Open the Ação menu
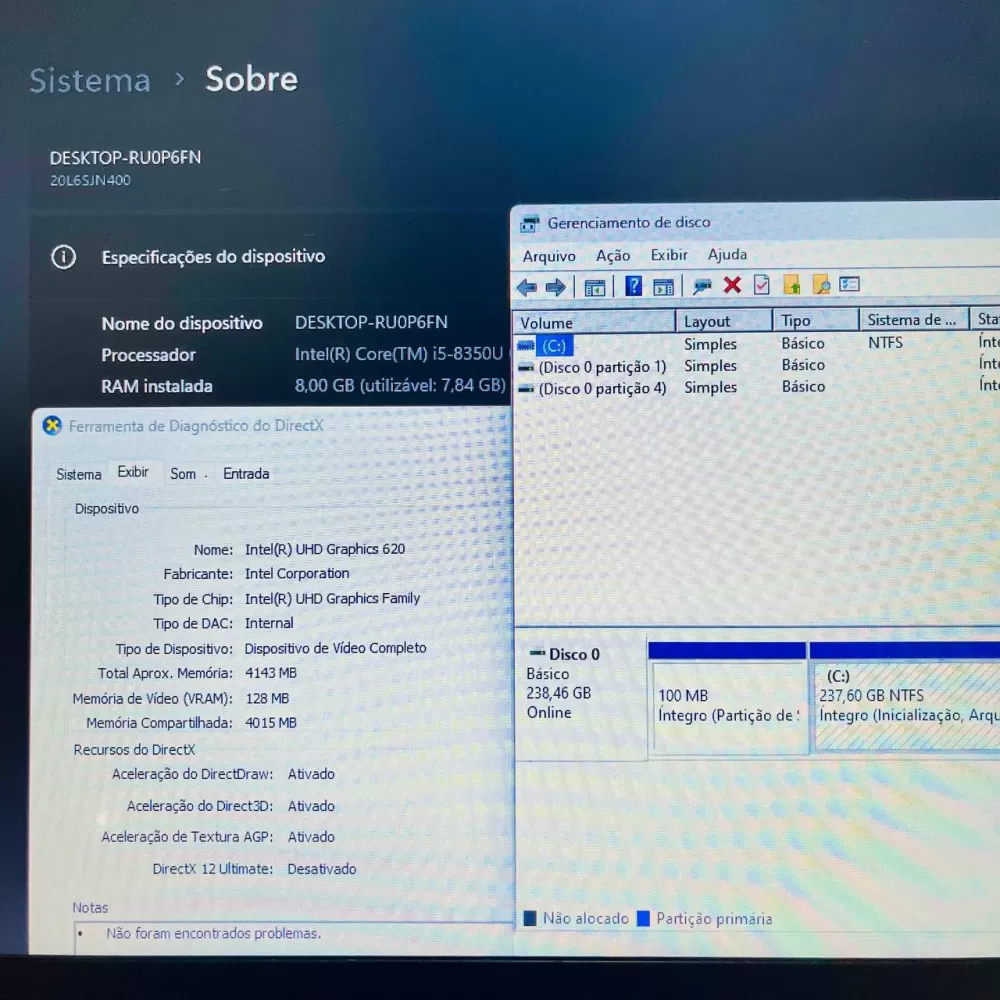Image resolution: width=1000 pixels, height=1000 pixels. point(613,256)
